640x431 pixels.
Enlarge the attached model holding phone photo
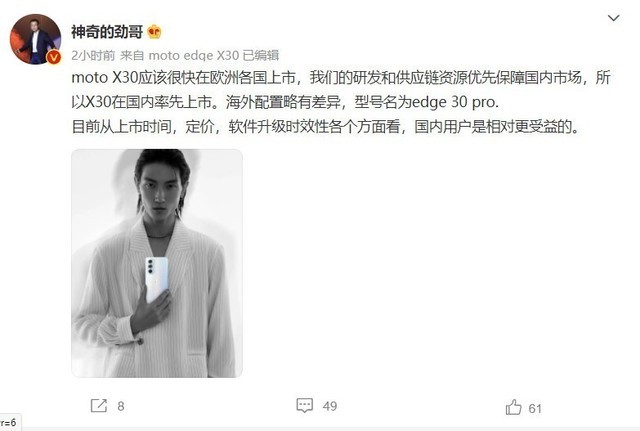[157, 263]
